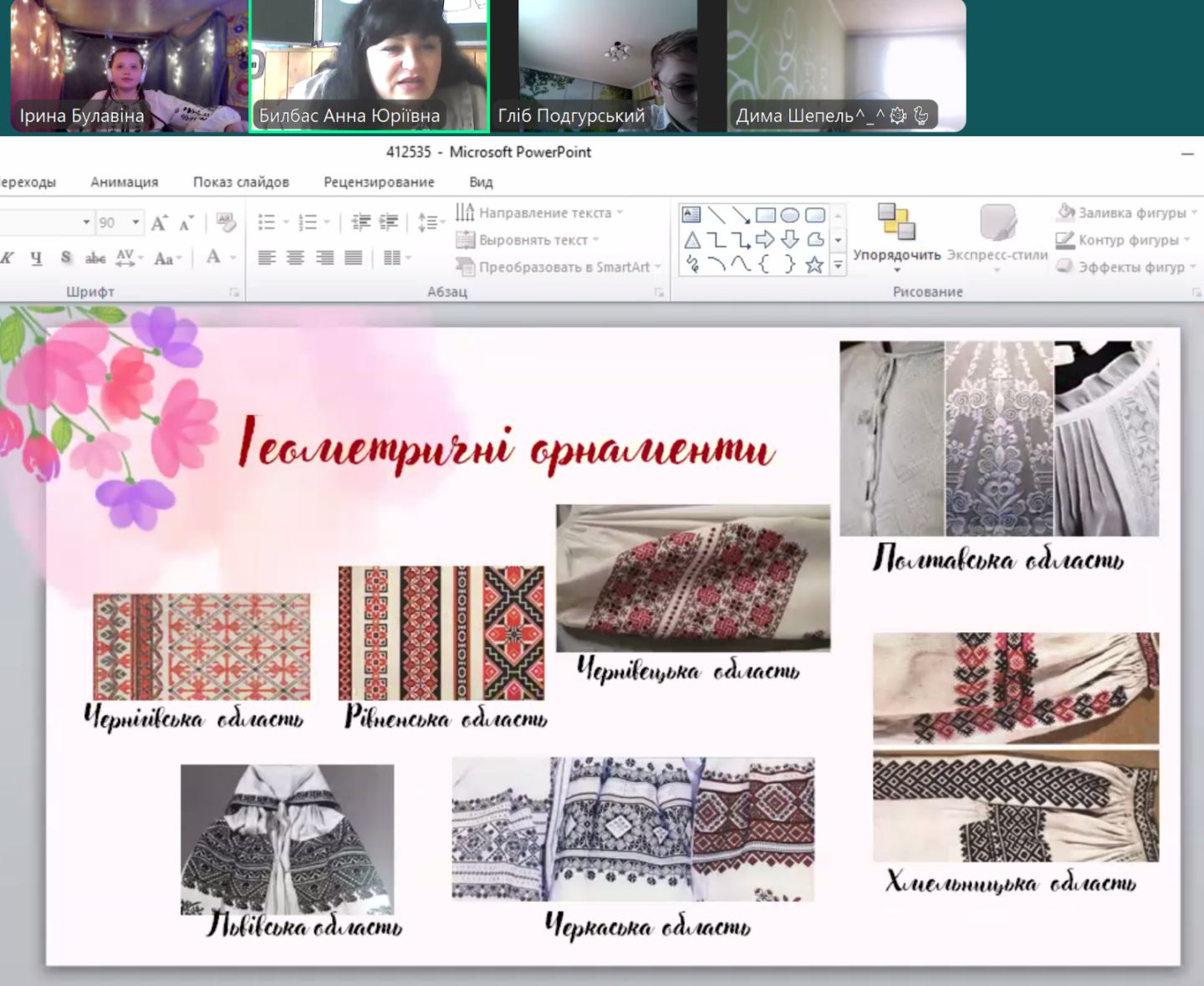Open the font color A picker
Screen dimensions: 1204x986
tap(214, 258)
